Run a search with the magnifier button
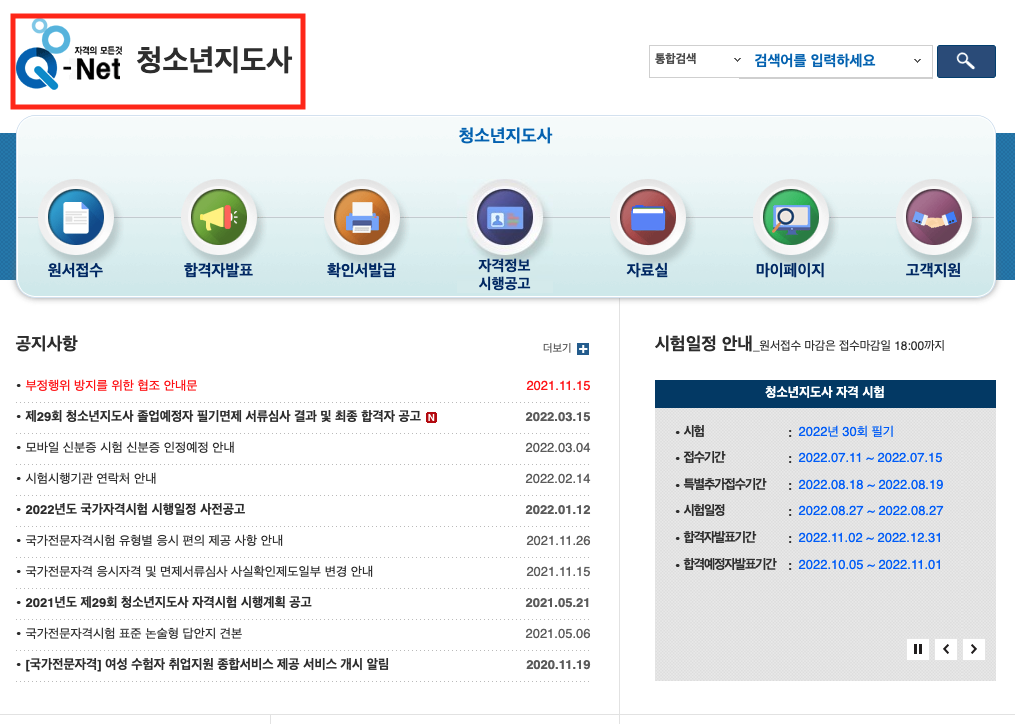This screenshot has height=724, width=1015. (x=965, y=61)
